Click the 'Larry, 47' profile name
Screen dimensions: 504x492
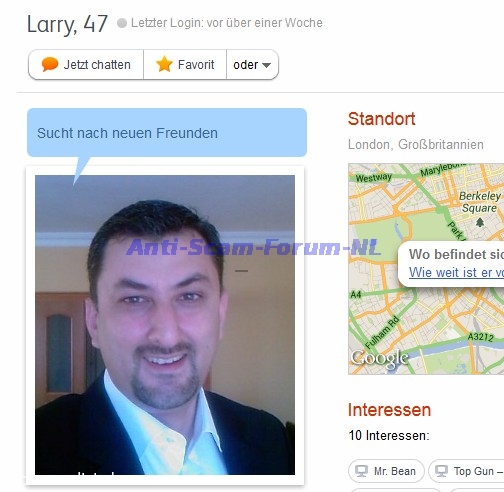[x=67, y=24]
